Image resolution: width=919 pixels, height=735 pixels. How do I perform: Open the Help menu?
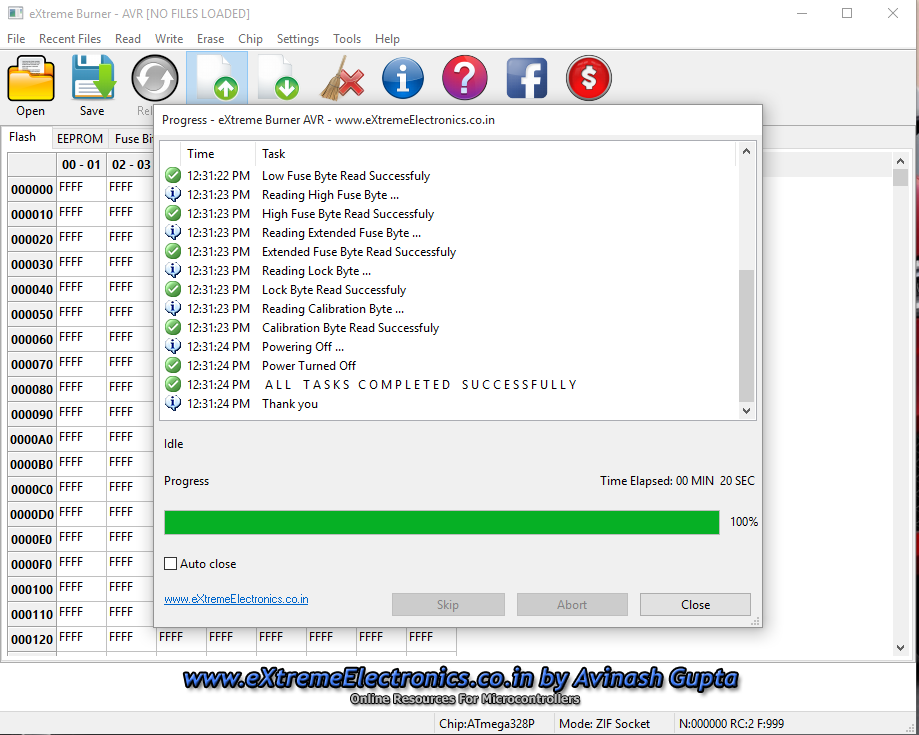(387, 39)
